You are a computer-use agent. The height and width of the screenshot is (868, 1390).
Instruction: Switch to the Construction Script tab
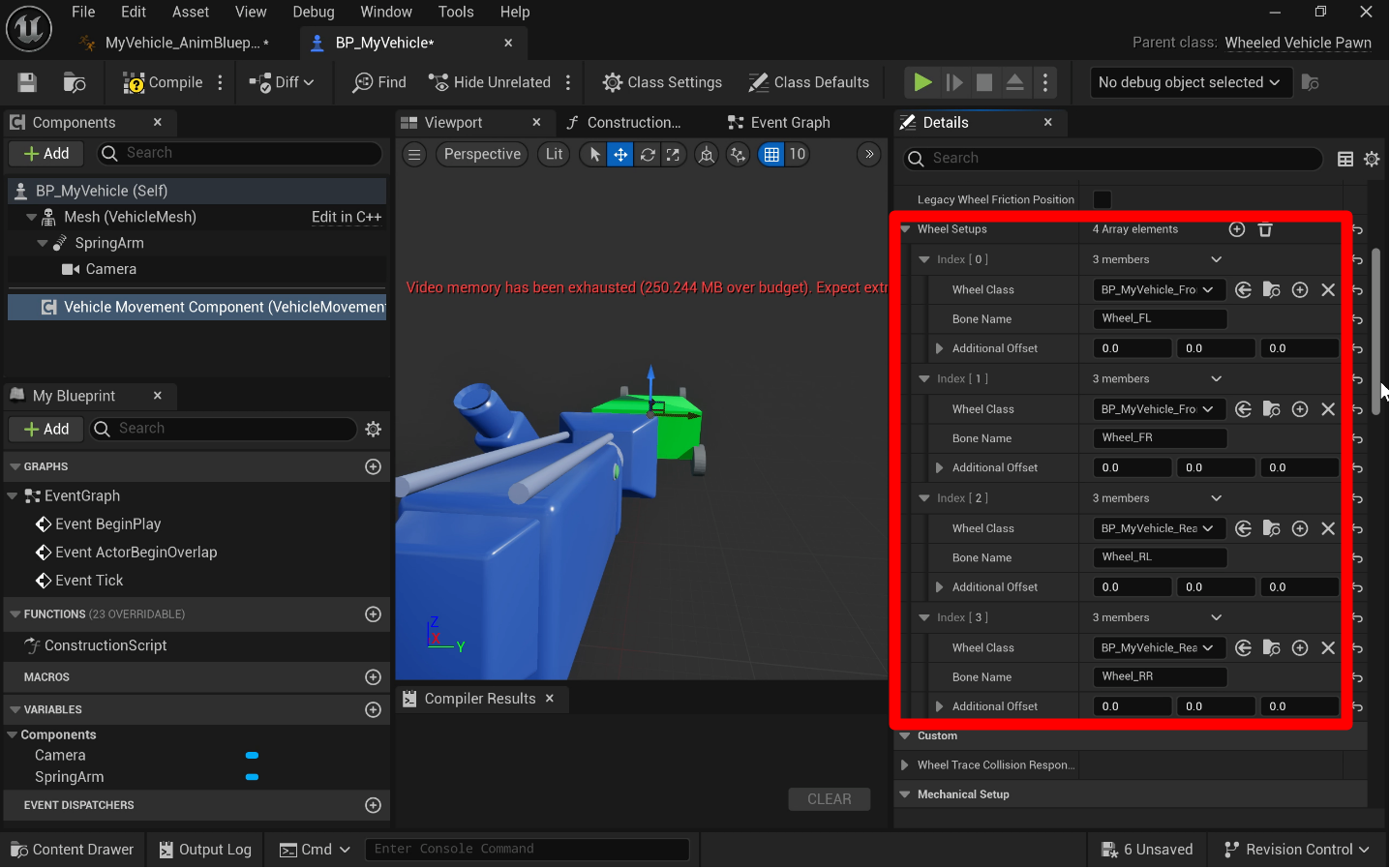point(634,123)
